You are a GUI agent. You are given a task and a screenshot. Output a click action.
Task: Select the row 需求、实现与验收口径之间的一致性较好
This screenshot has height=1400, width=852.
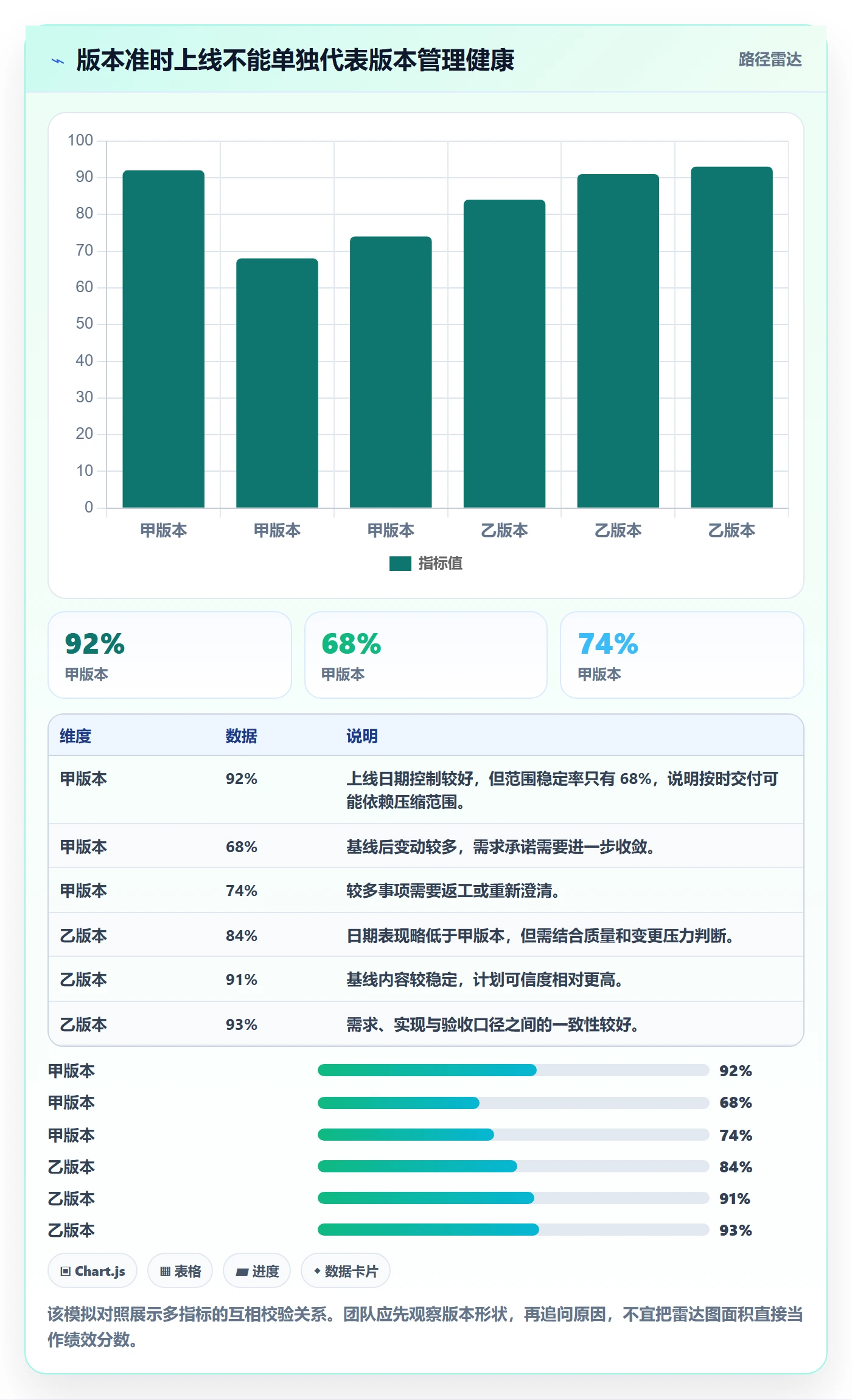426,1024
